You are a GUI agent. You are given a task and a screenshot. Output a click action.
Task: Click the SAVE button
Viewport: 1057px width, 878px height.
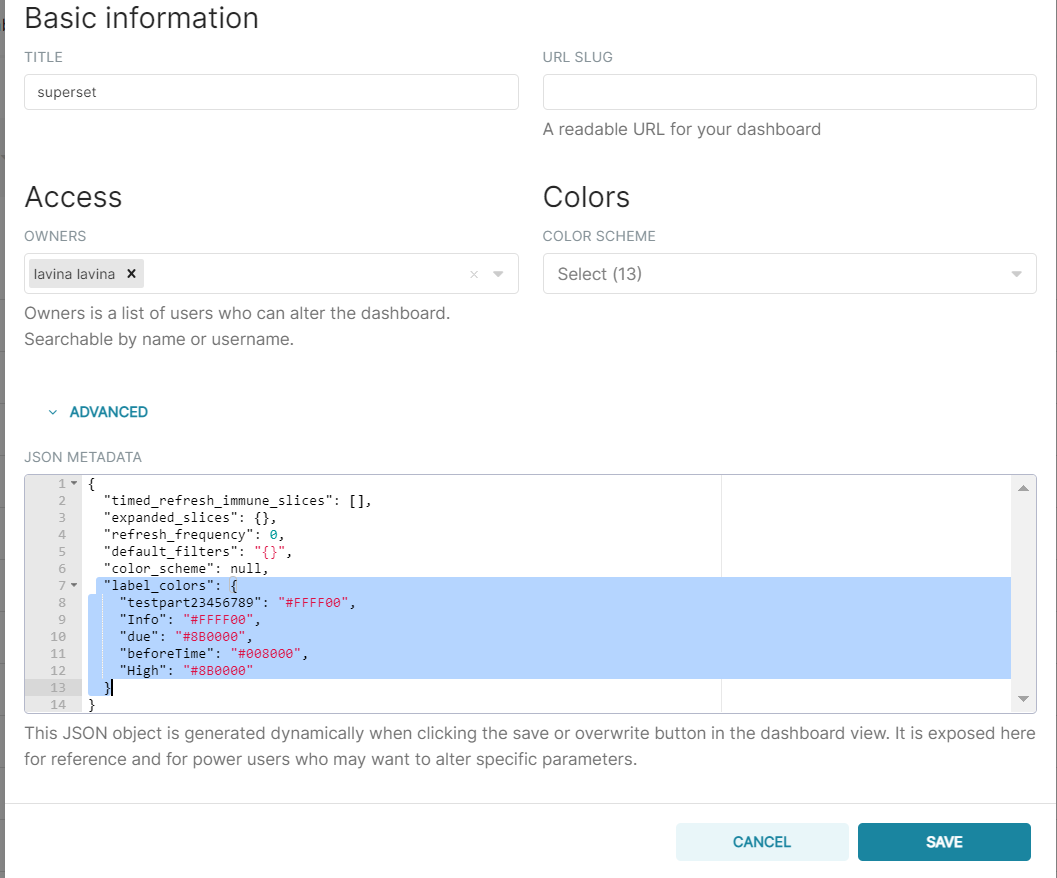(x=944, y=841)
